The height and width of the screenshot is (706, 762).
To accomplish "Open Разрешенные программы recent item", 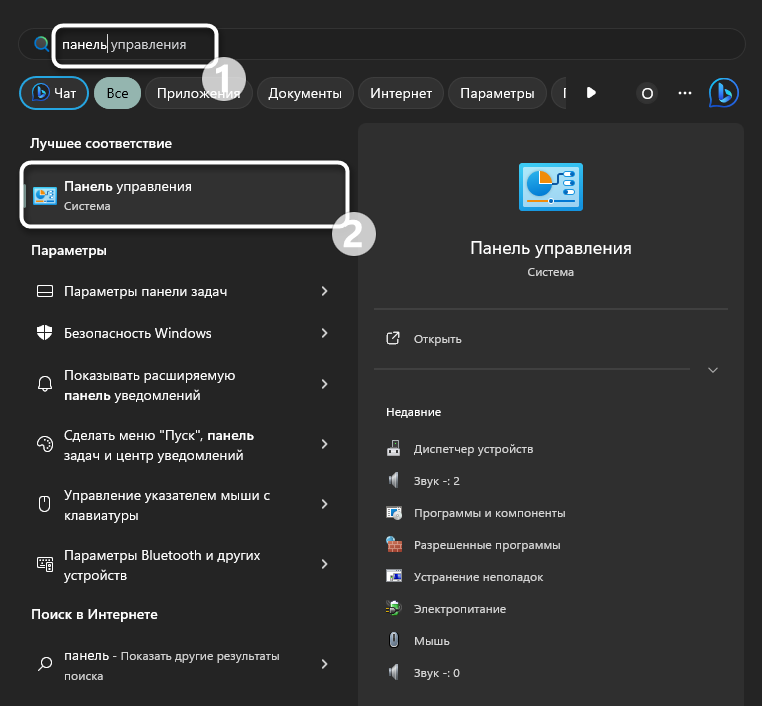I will point(486,545).
